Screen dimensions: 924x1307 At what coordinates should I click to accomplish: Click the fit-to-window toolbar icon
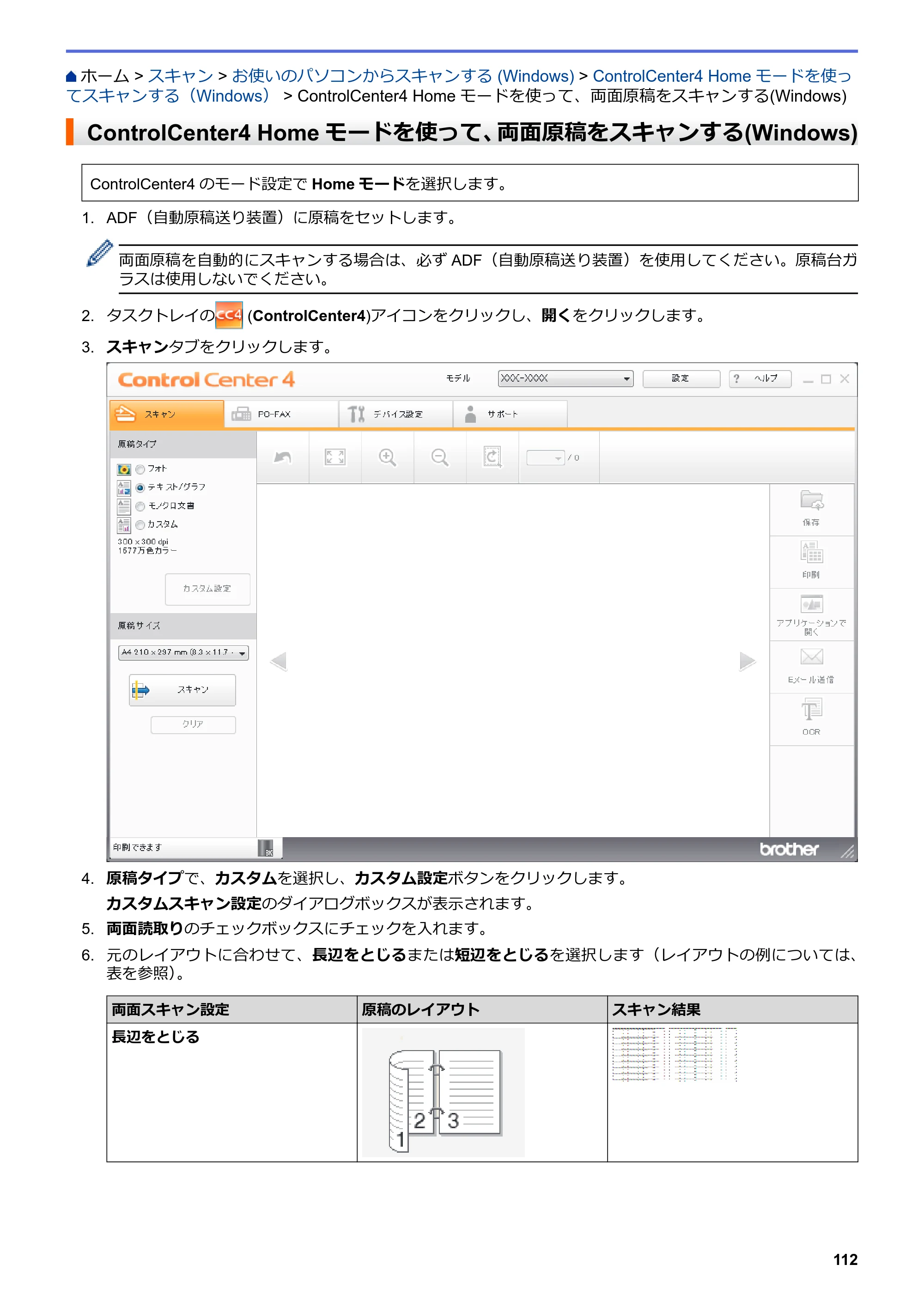[x=335, y=458]
